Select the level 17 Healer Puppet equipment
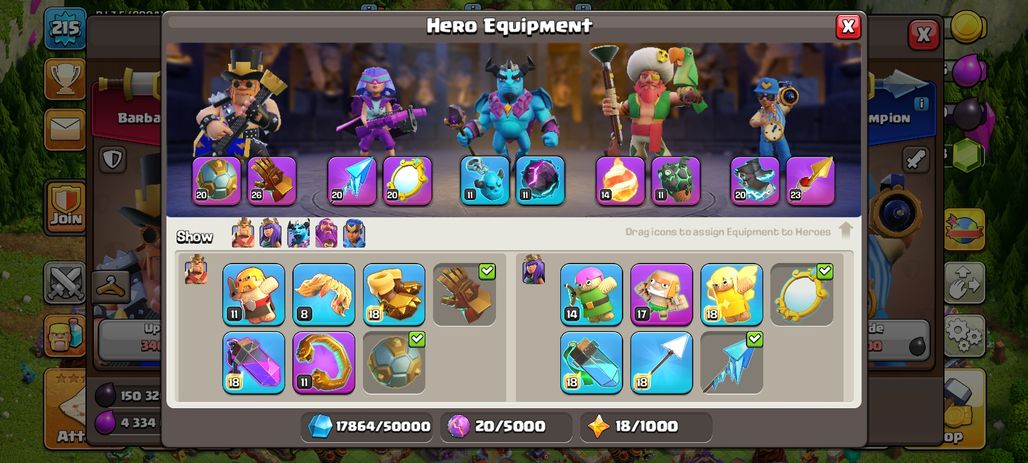The height and width of the screenshot is (463, 1028). click(662, 294)
